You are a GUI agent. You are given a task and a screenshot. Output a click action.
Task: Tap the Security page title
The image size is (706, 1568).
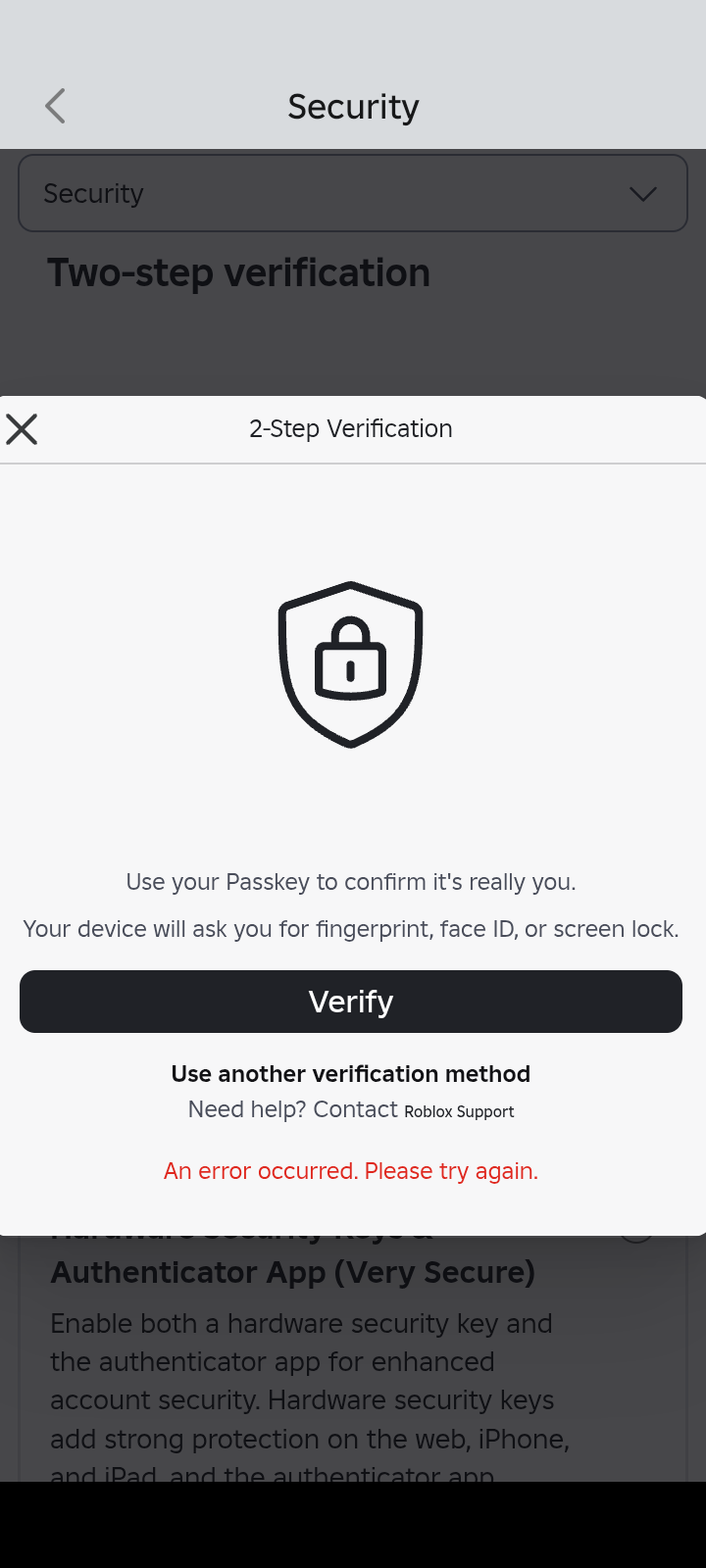(353, 106)
